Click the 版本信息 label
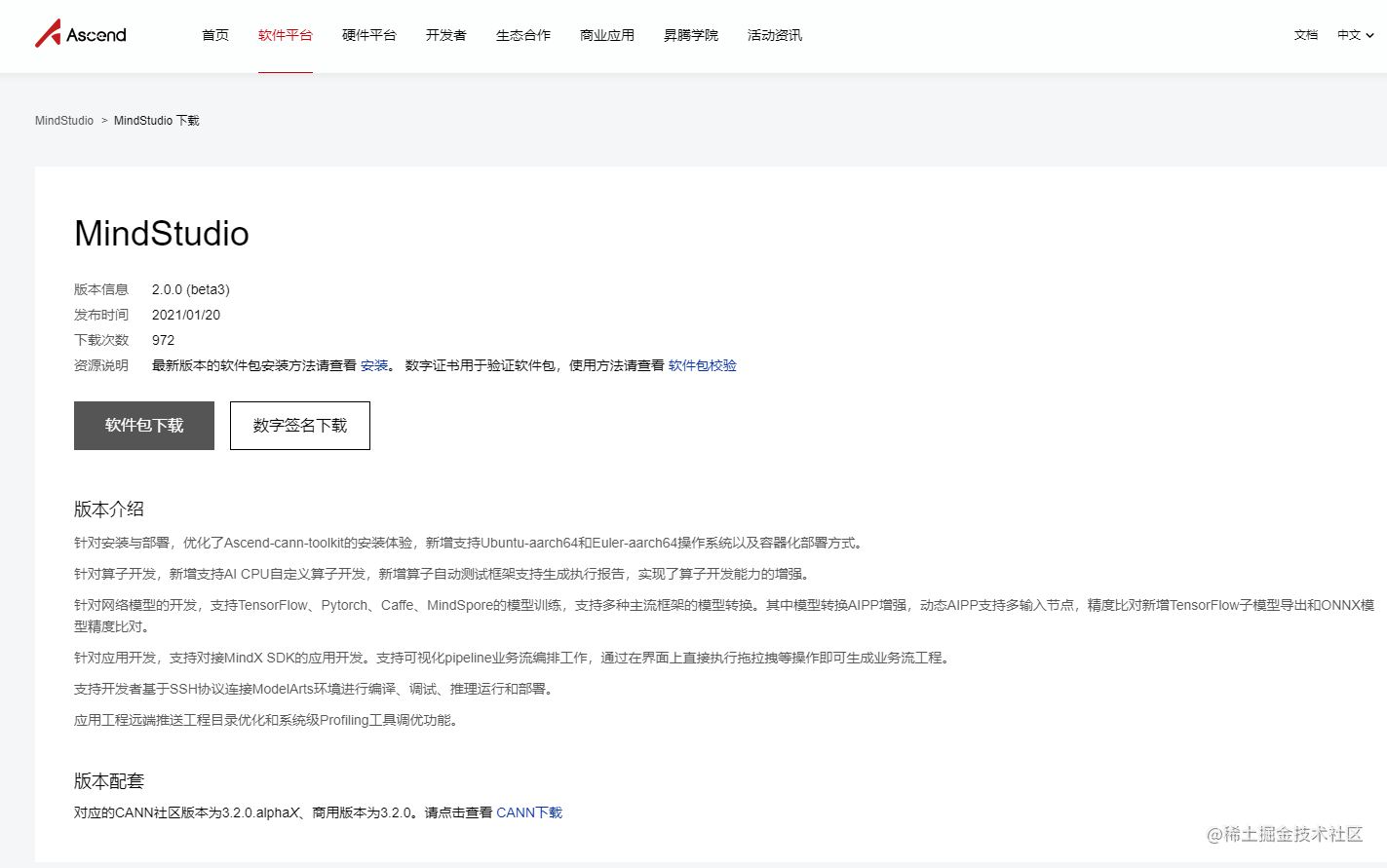This screenshot has width=1387, height=868. pyautogui.click(x=101, y=289)
